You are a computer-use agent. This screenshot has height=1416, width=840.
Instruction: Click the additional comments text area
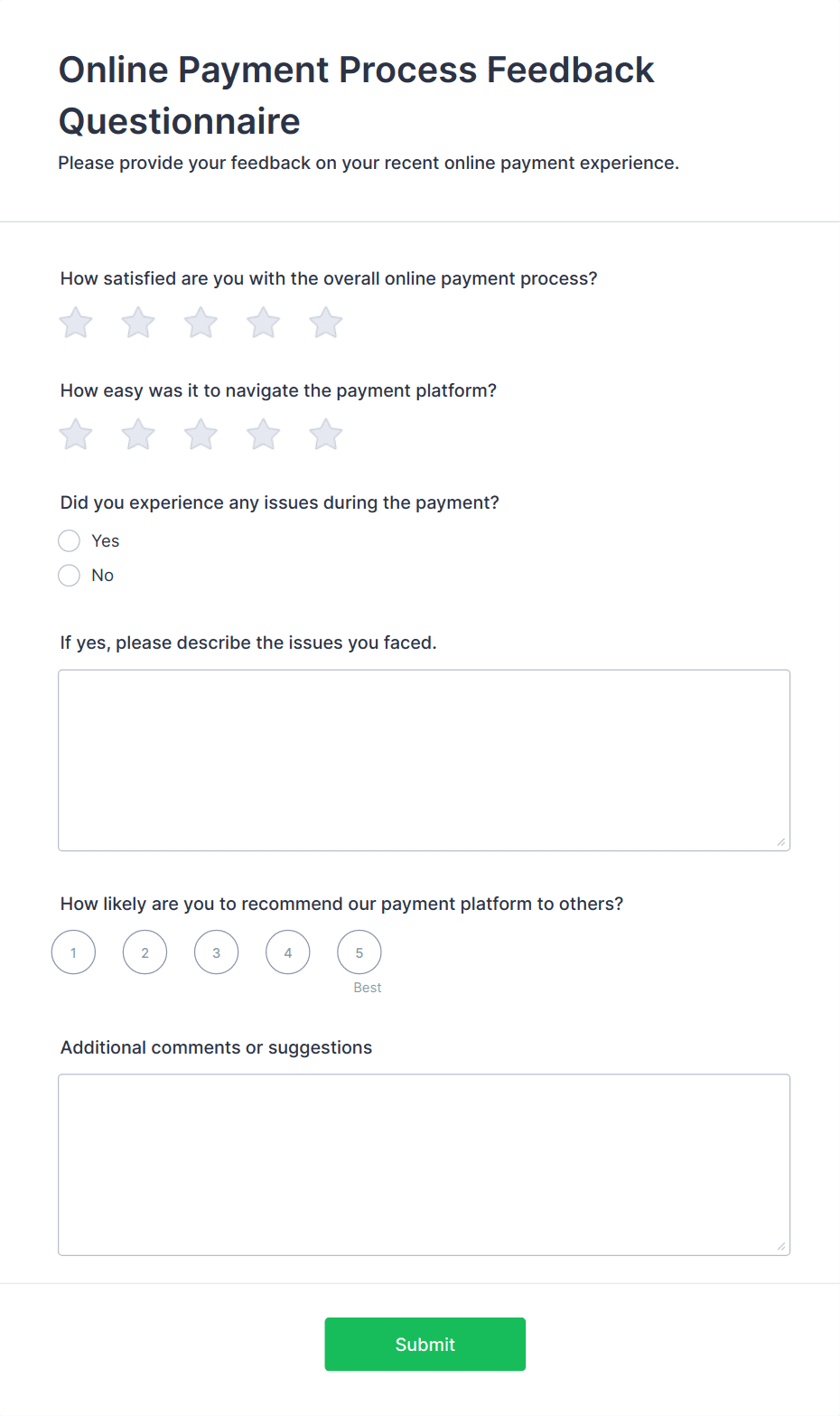(424, 1164)
